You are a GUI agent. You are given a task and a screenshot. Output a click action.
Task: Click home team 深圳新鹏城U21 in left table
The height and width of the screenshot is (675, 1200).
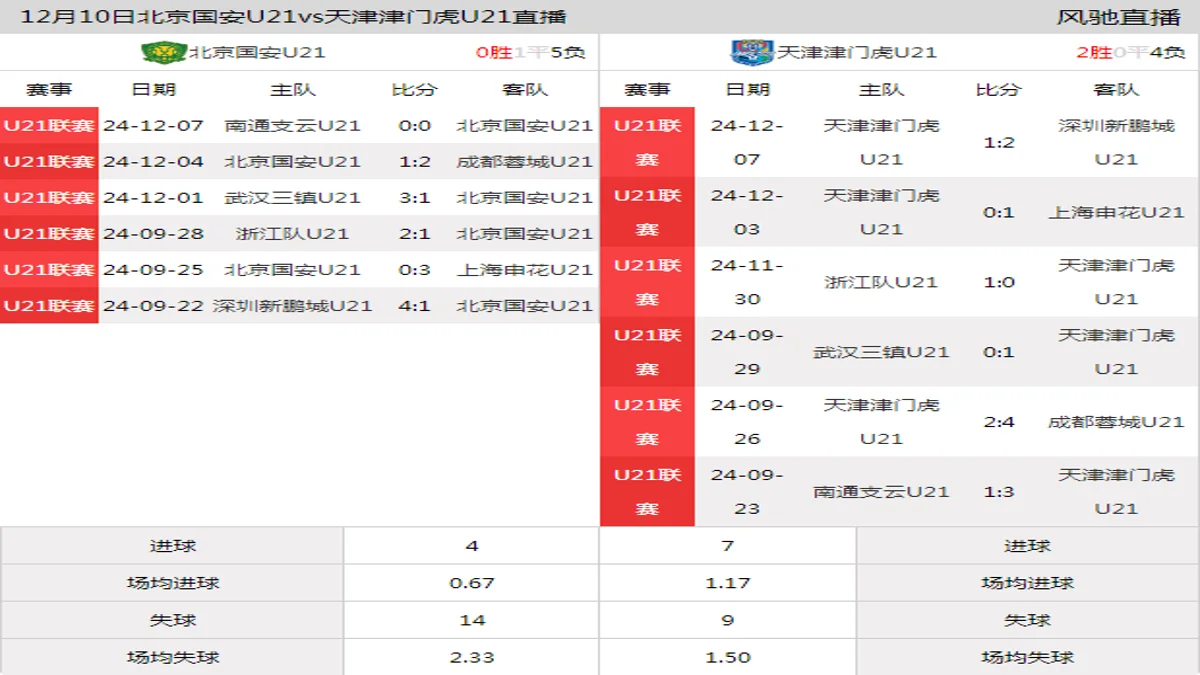pyautogui.click(x=292, y=305)
